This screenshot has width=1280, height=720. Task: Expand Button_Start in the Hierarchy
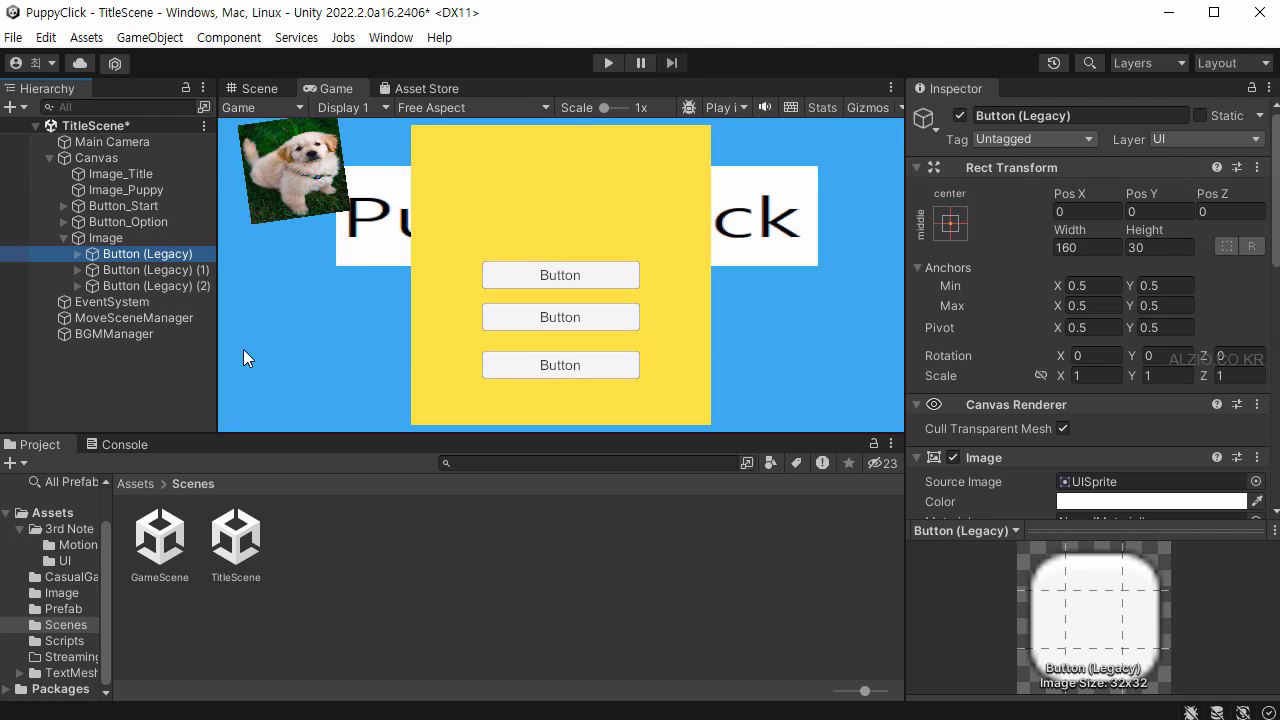tap(64, 206)
